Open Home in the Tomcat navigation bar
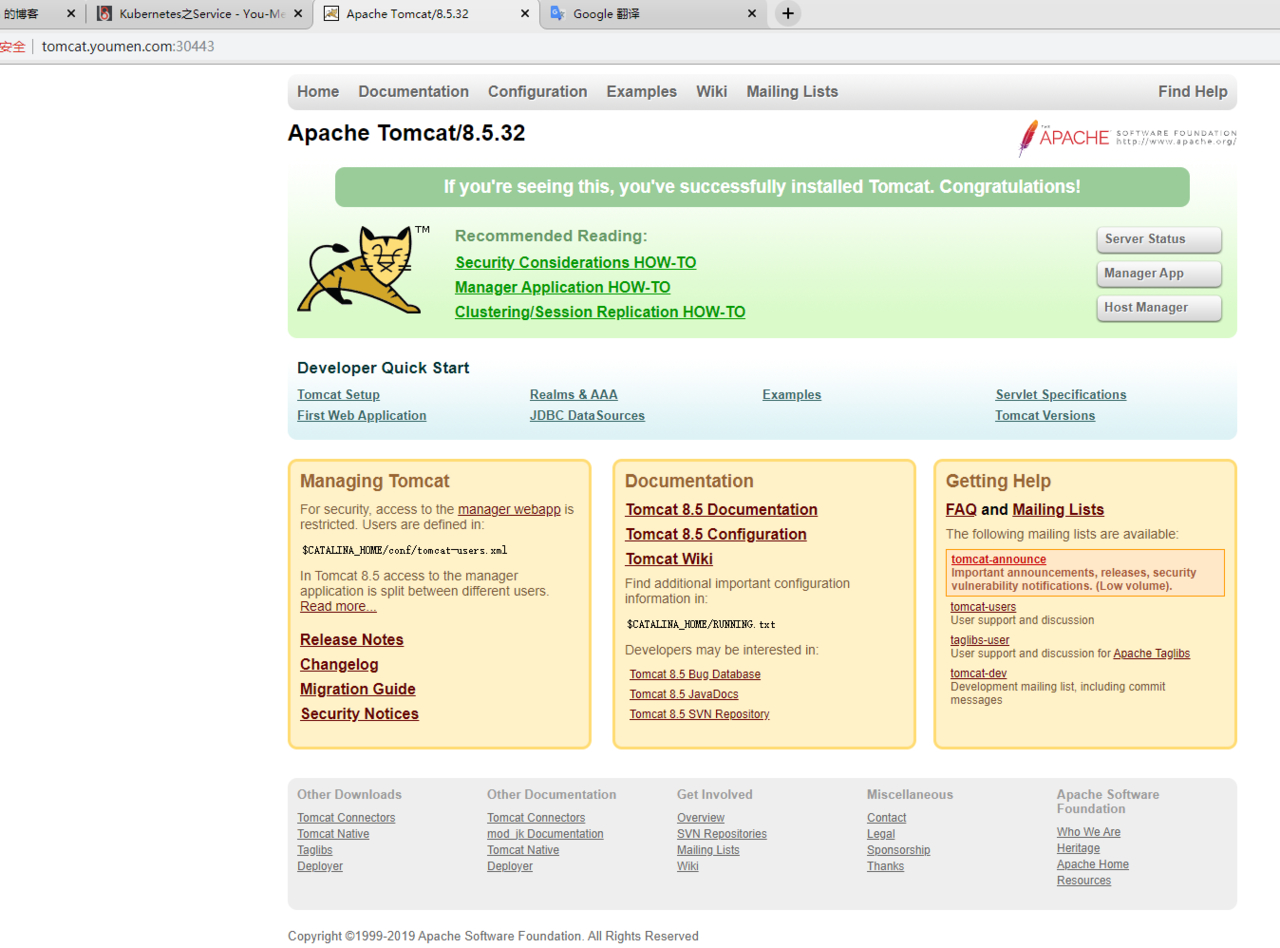Screen dimensions: 1280x948 point(318,91)
